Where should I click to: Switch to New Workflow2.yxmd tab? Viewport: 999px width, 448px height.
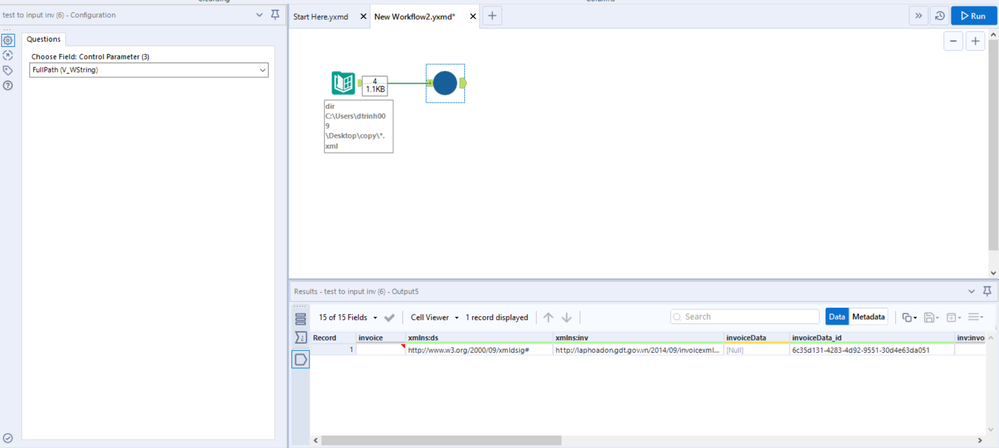414,17
